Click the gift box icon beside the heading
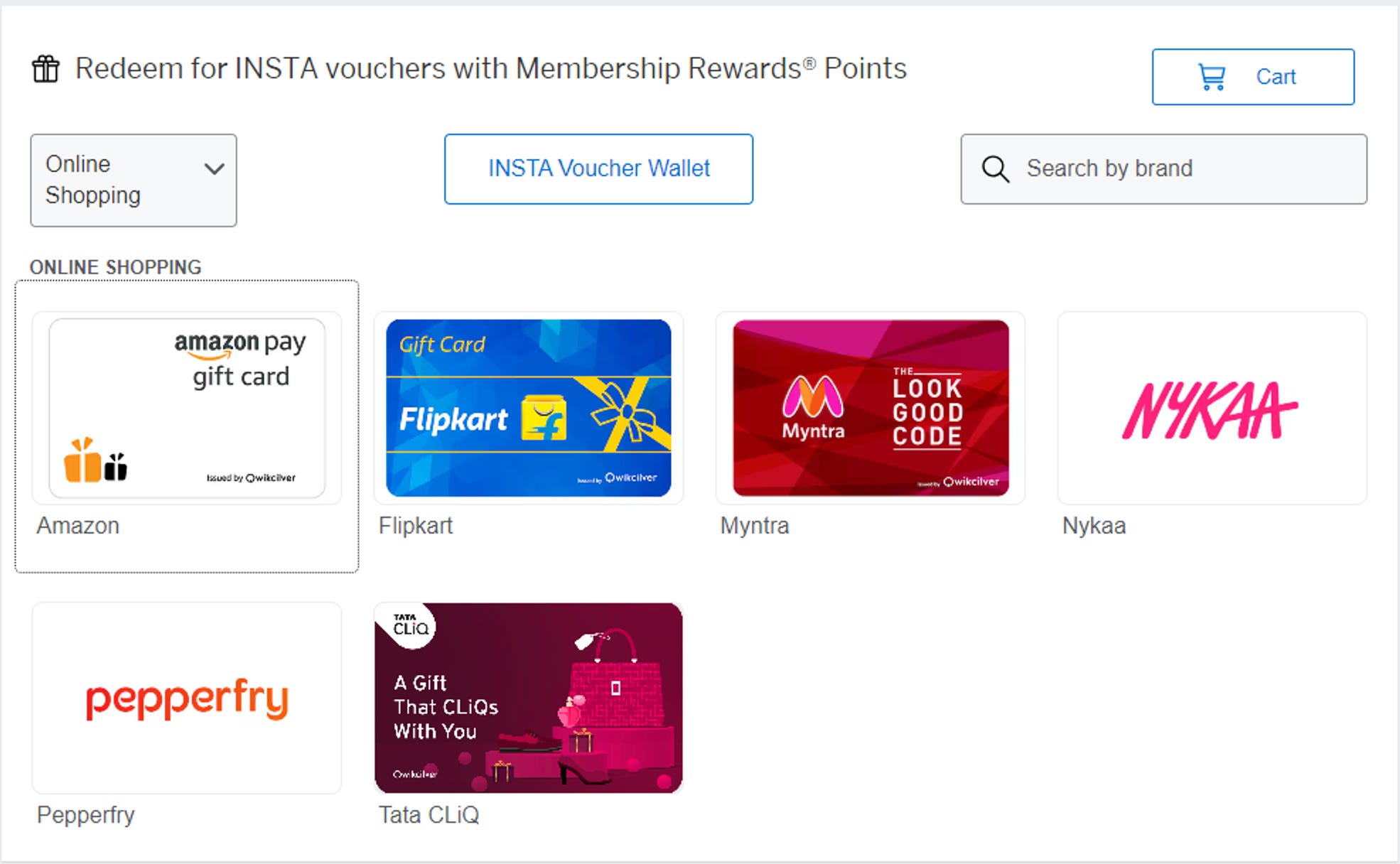The image size is (1400, 864). pos(46,68)
